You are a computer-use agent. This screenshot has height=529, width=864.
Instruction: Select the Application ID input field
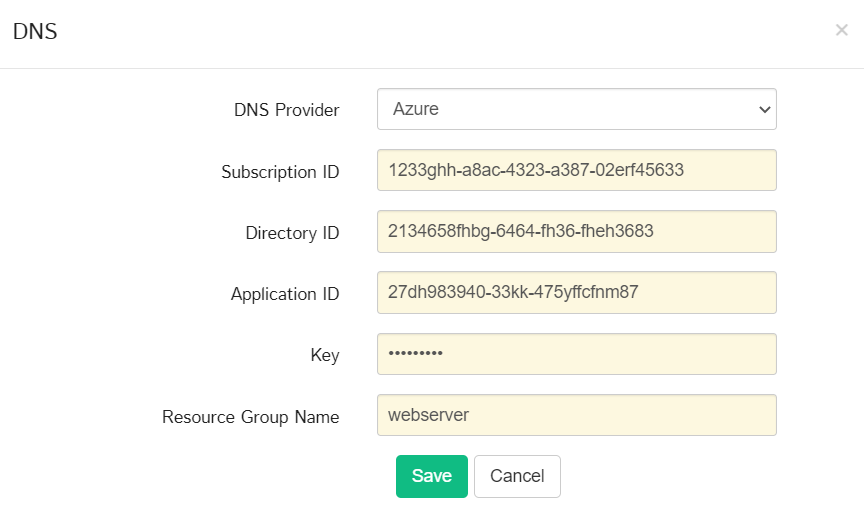coord(576,293)
